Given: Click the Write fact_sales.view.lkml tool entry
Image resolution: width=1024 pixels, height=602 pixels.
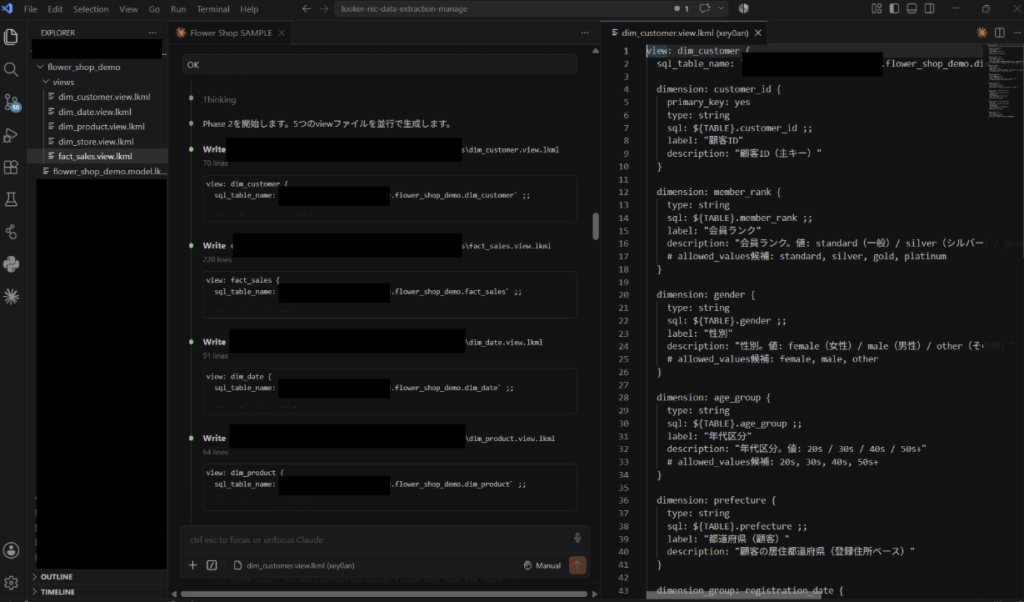Looking at the screenshot, I should [x=377, y=246].
